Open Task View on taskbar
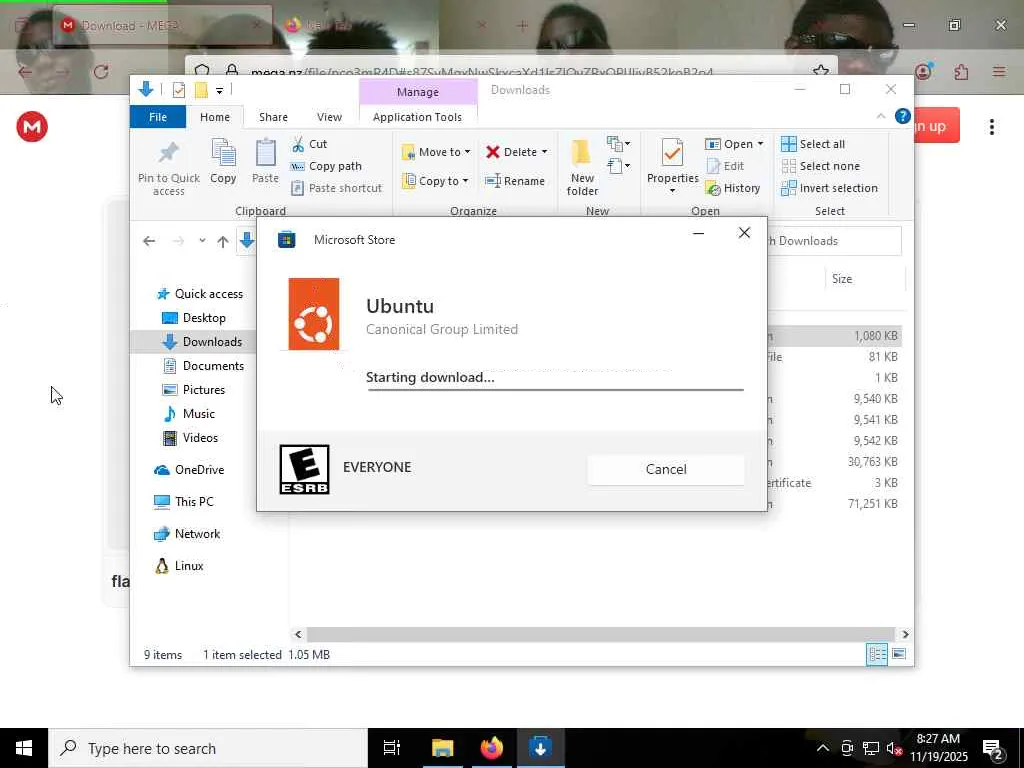 pos(392,748)
